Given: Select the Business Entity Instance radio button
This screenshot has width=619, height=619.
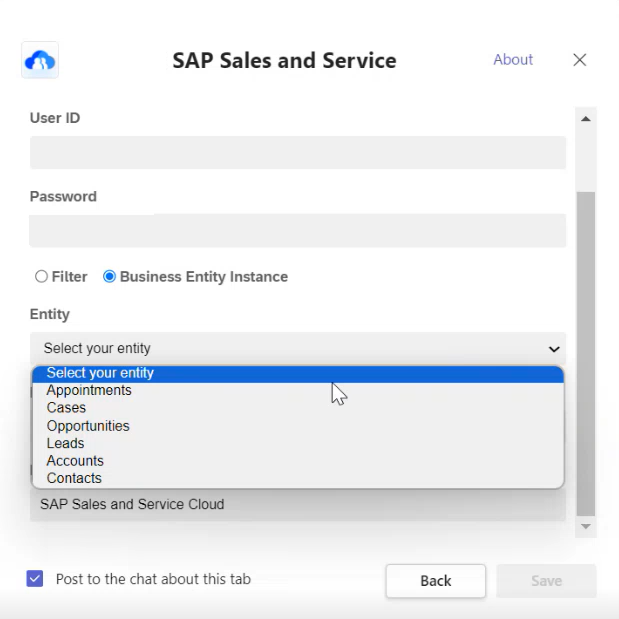Looking at the screenshot, I should point(109,276).
